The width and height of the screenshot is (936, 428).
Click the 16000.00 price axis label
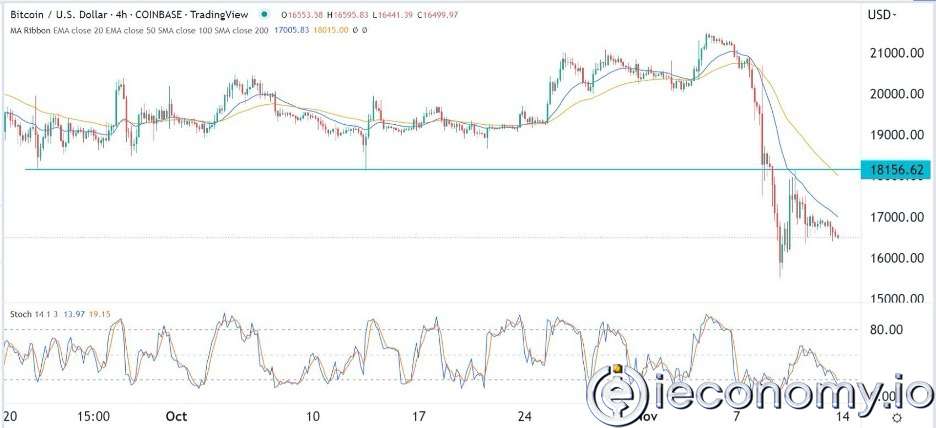[896, 258]
